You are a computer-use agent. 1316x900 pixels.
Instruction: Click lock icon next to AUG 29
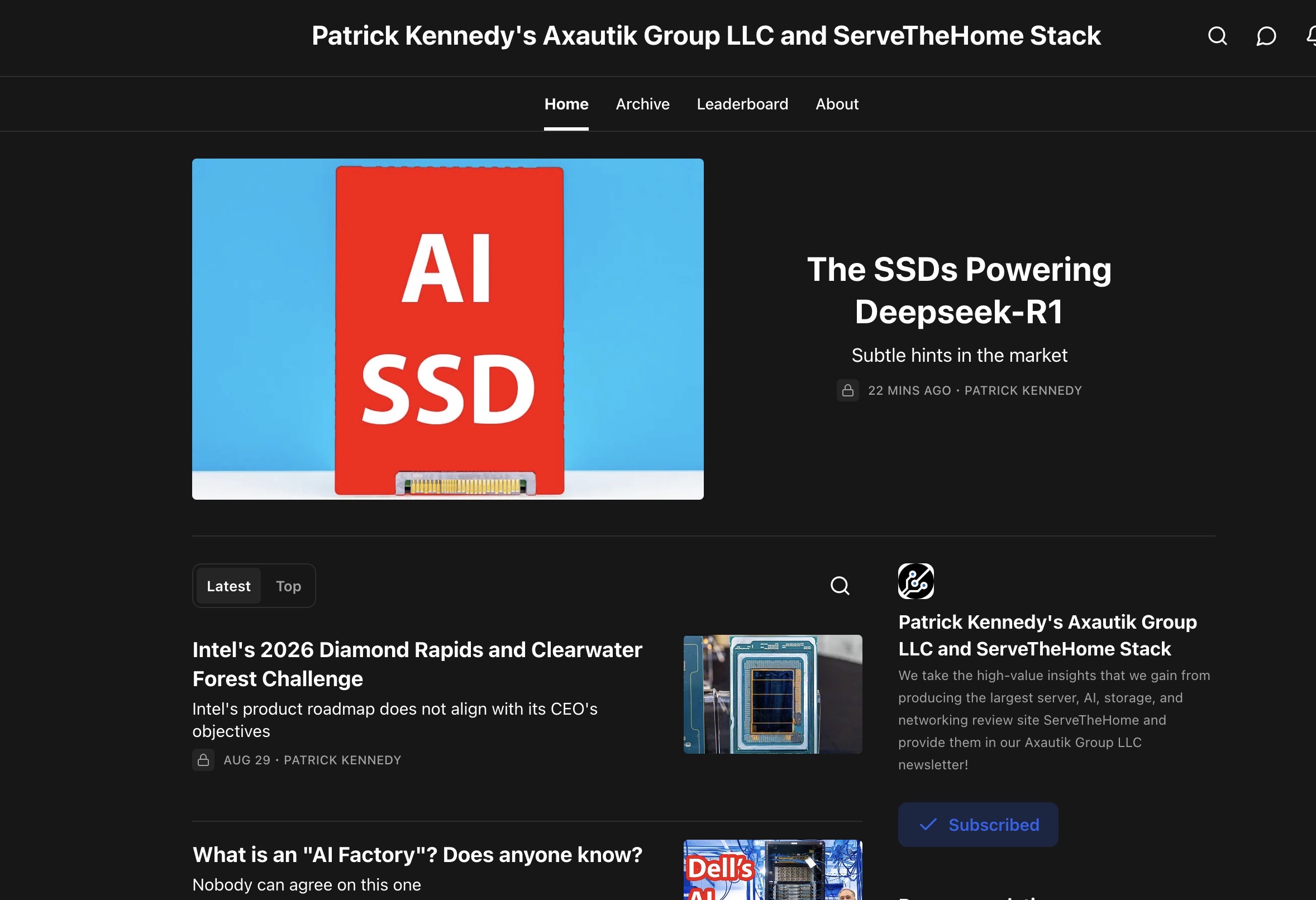pos(203,760)
